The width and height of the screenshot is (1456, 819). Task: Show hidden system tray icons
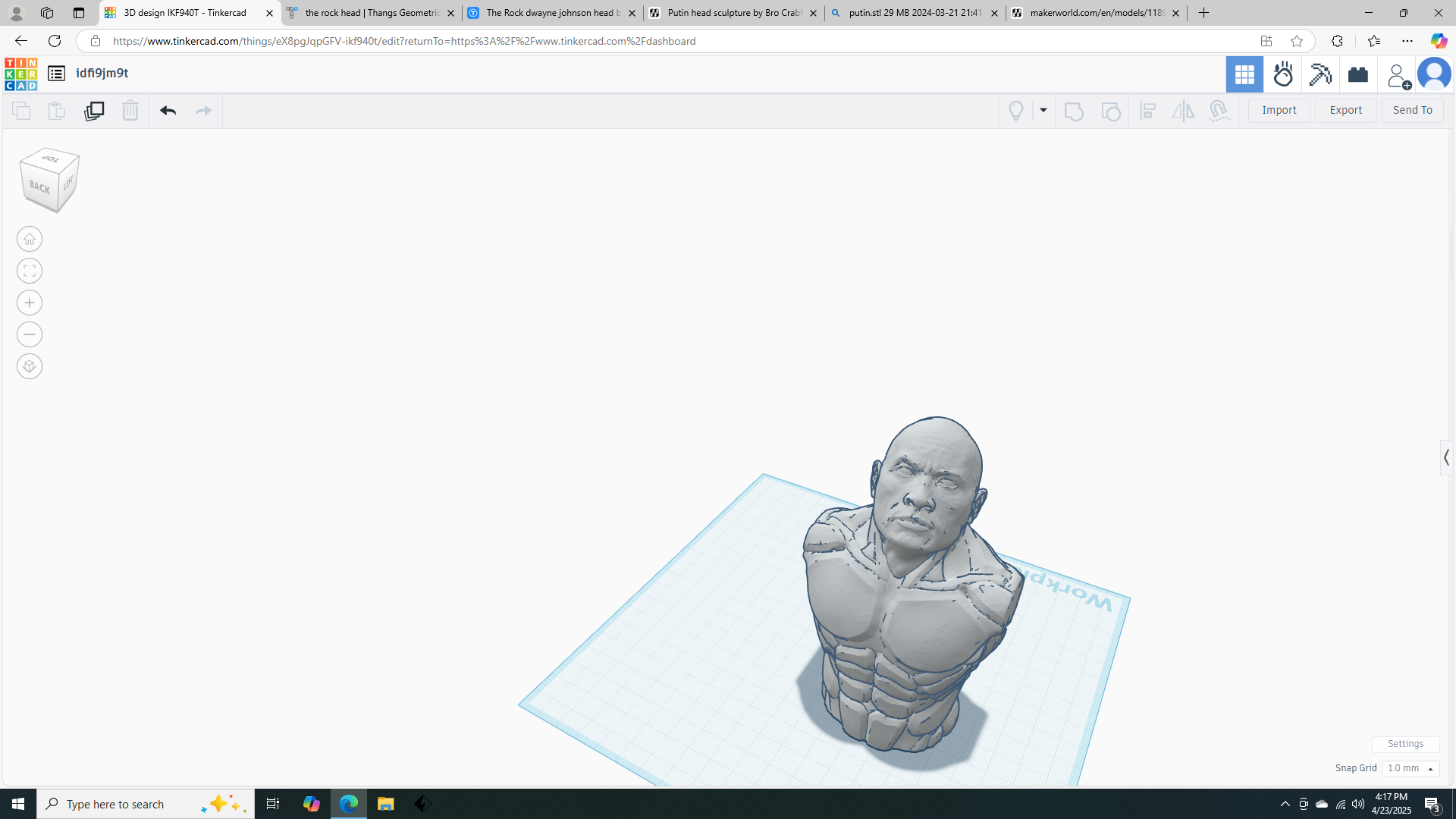coord(1285,804)
